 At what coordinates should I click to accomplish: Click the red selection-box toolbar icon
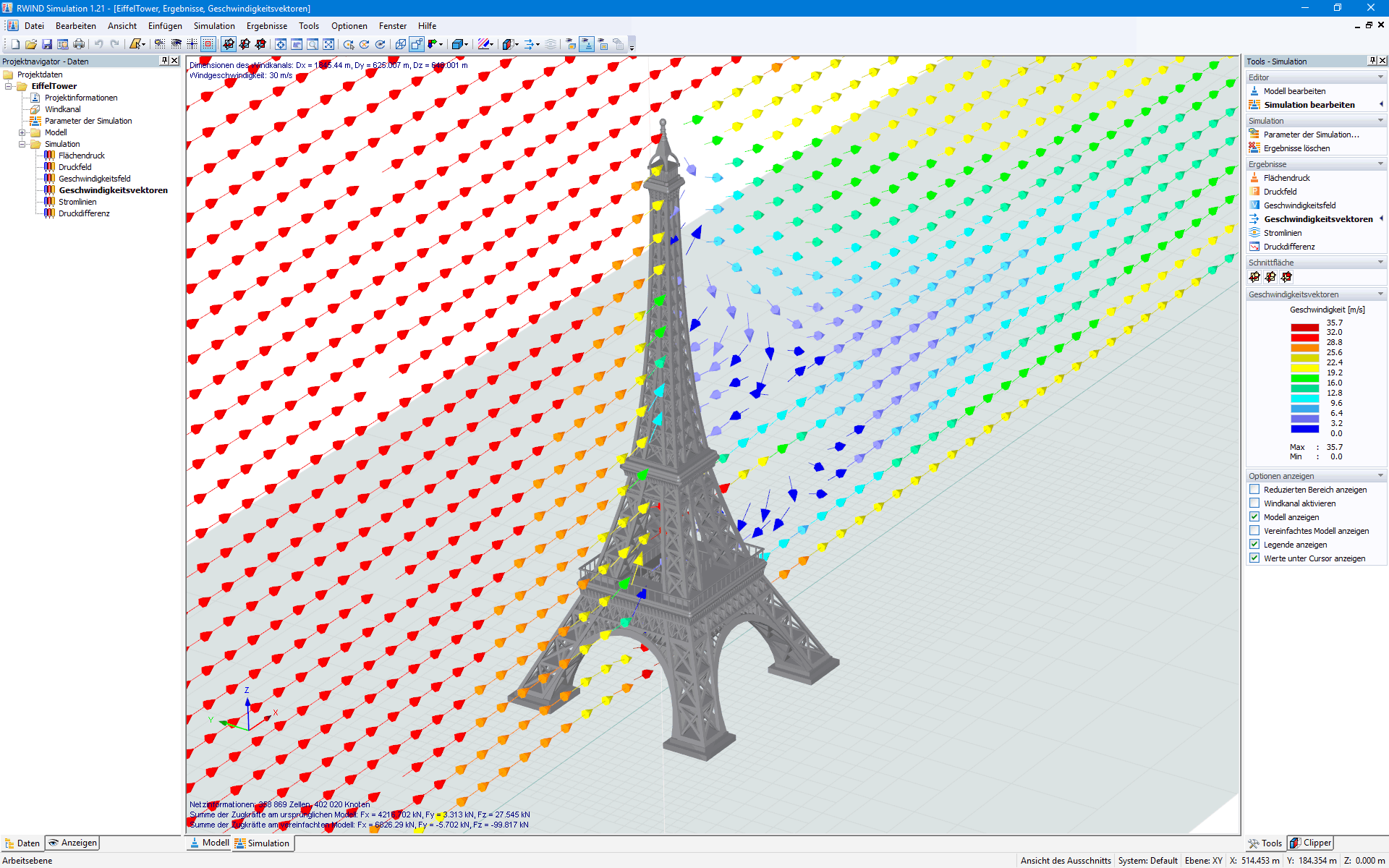[x=208, y=44]
